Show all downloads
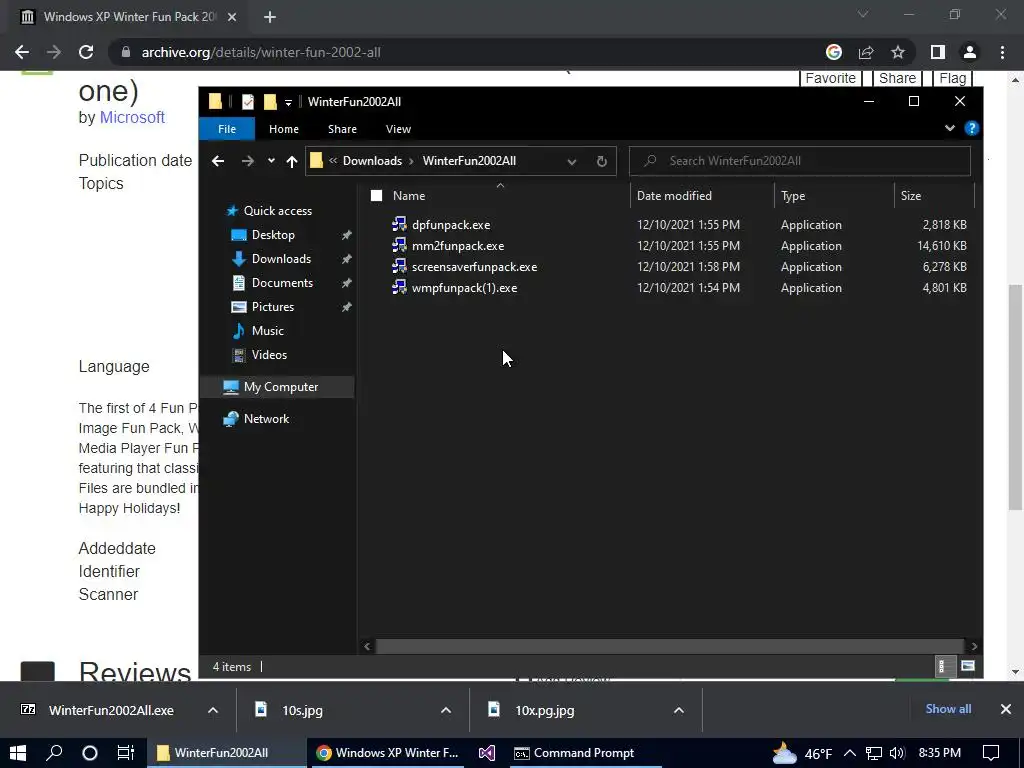The width and height of the screenshot is (1024, 768). (948, 709)
